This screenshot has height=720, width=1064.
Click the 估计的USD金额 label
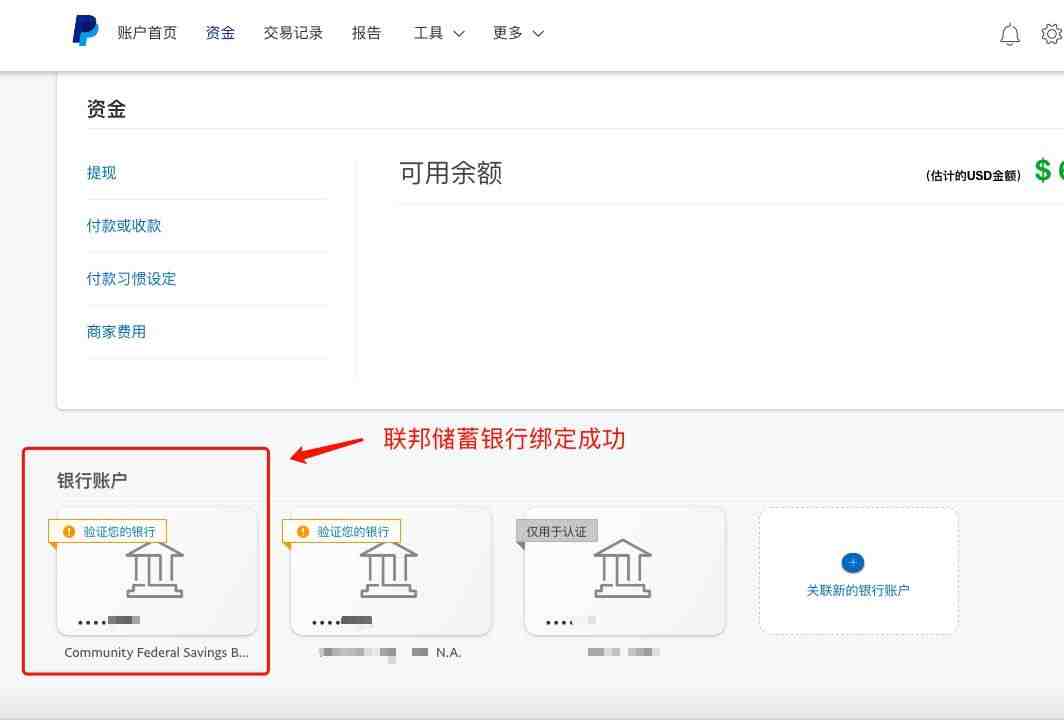pyautogui.click(x=973, y=175)
